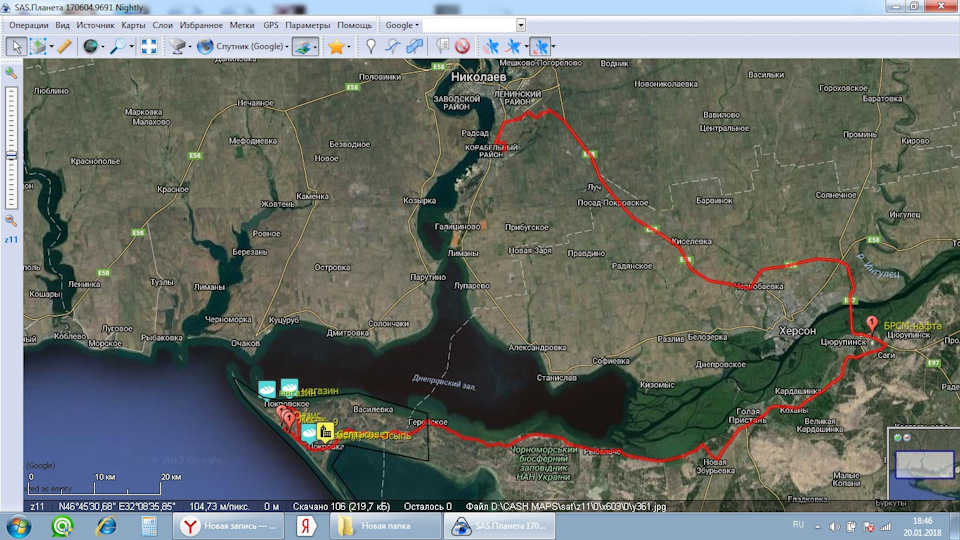Switch to Новая папка explorer window
The width and height of the screenshot is (960, 540).
coord(385,526)
